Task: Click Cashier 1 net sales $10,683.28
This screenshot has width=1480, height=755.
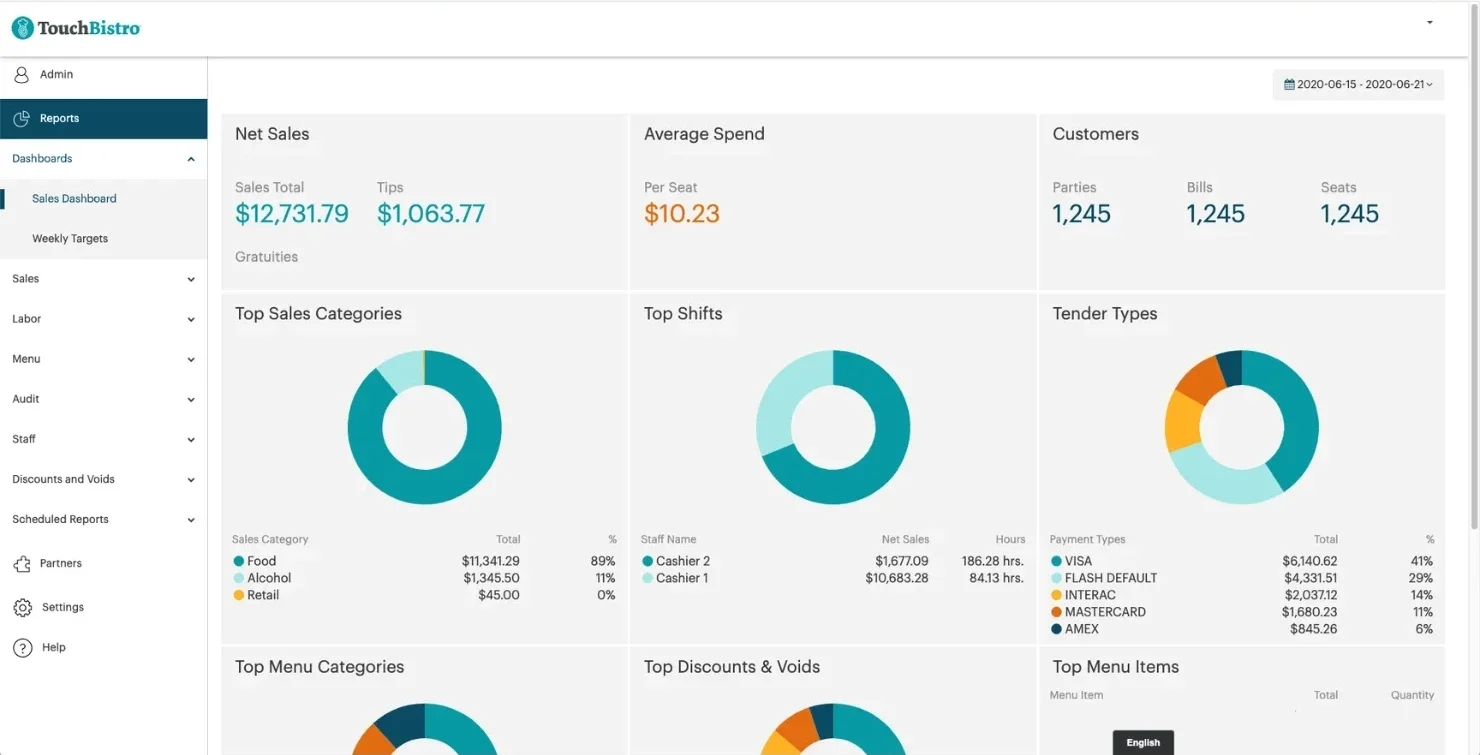Action: pyautogui.click(x=897, y=579)
